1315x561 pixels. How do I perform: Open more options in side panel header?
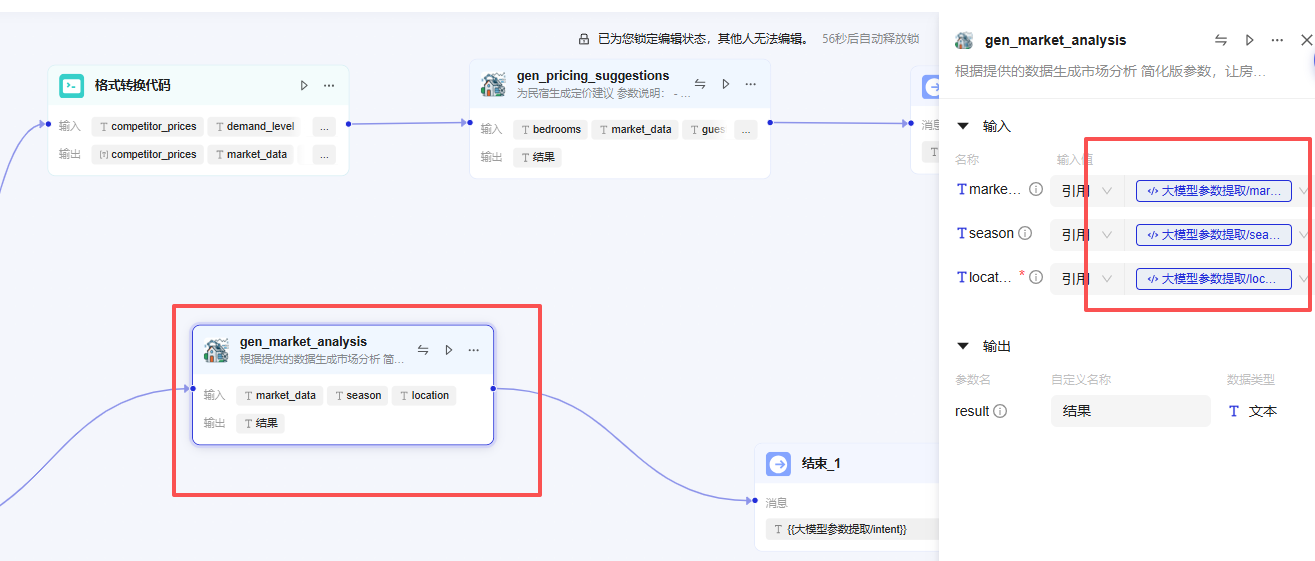[x=1277, y=40]
